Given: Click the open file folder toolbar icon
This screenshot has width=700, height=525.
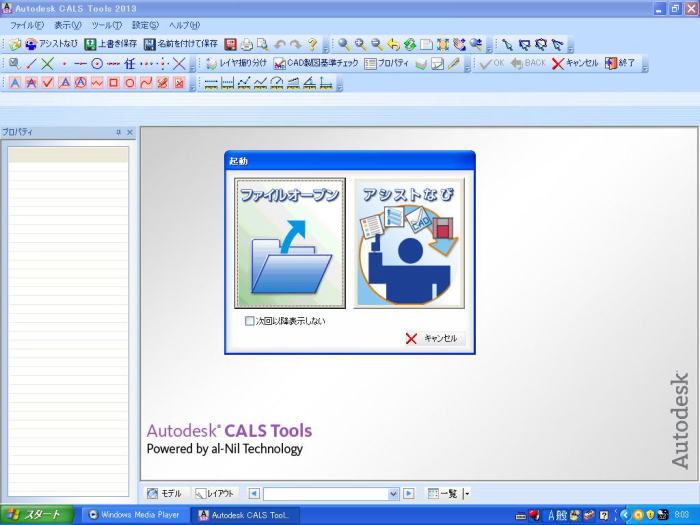Looking at the screenshot, I should (x=15, y=44).
